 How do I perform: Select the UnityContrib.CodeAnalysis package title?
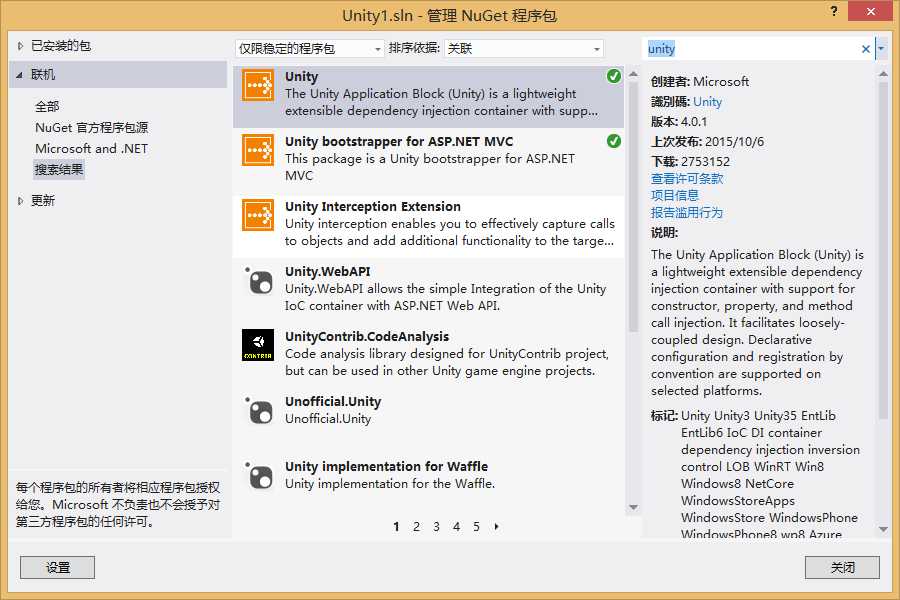(x=367, y=336)
